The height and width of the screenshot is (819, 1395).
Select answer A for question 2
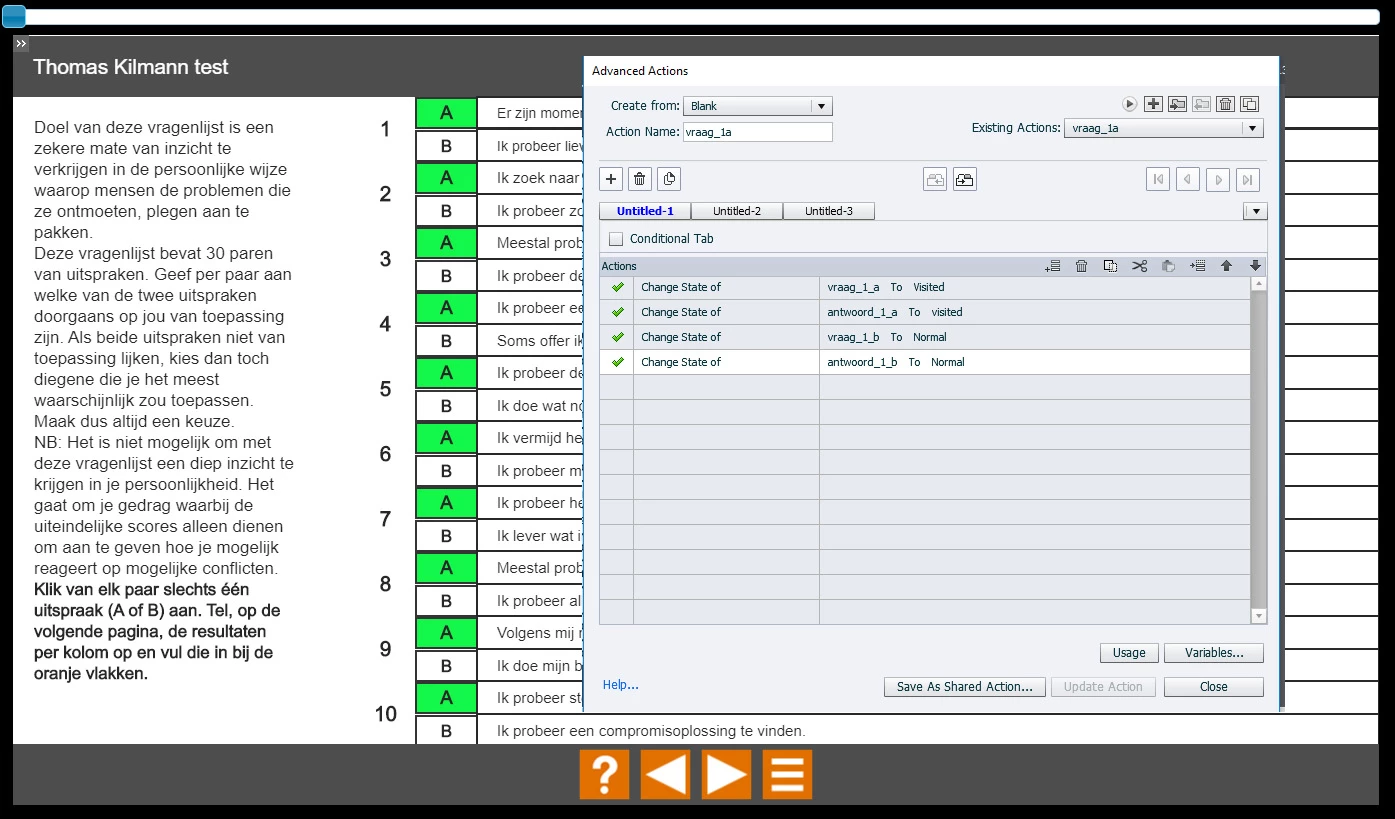pos(446,178)
